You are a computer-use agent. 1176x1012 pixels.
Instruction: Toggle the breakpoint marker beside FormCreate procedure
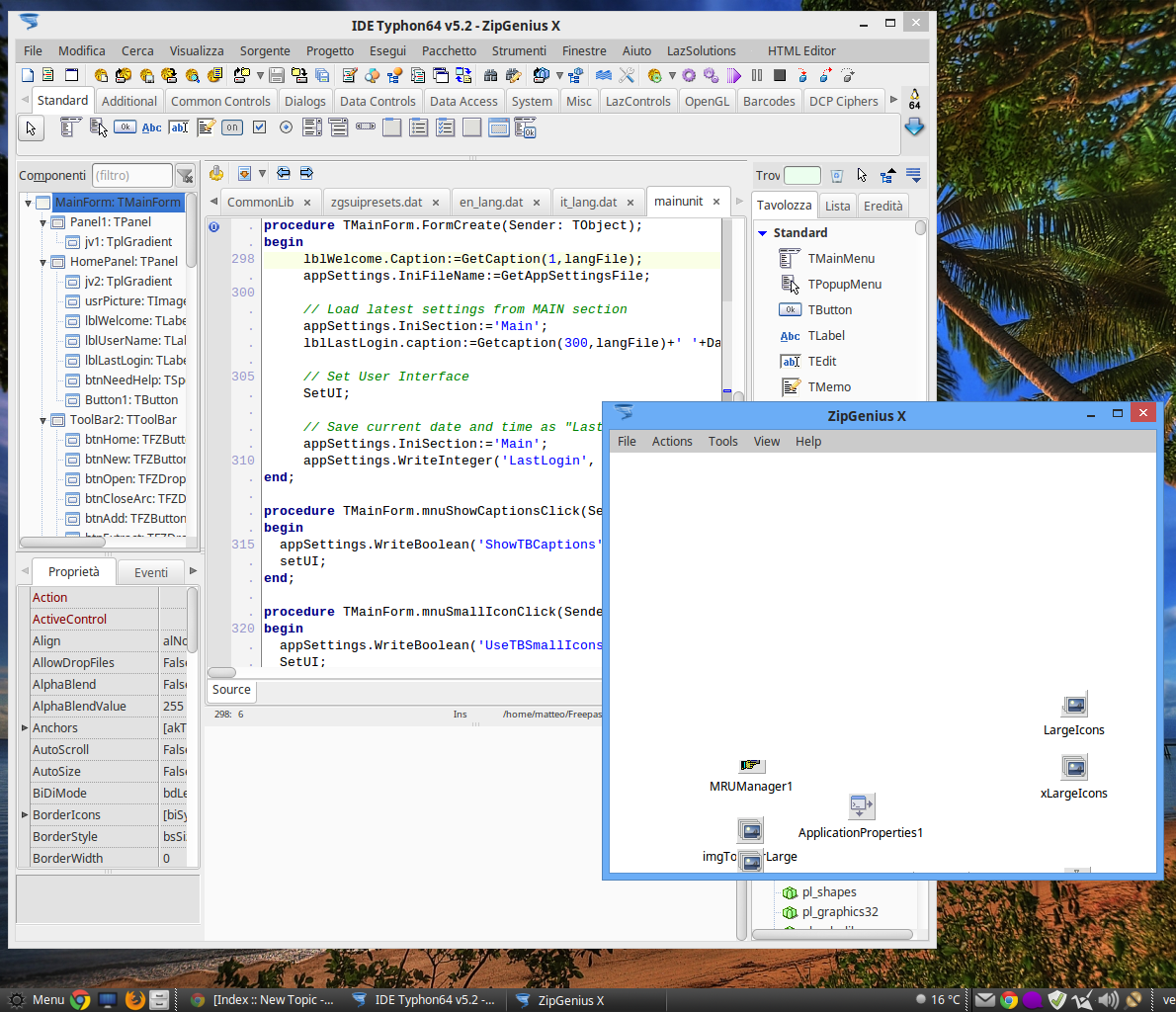(x=213, y=226)
